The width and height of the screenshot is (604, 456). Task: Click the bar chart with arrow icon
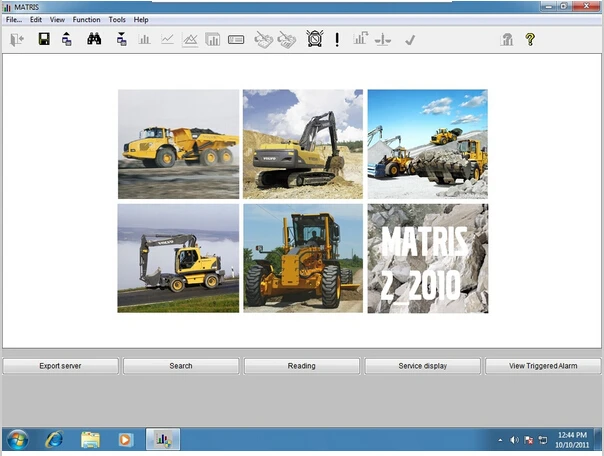click(361, 38)
